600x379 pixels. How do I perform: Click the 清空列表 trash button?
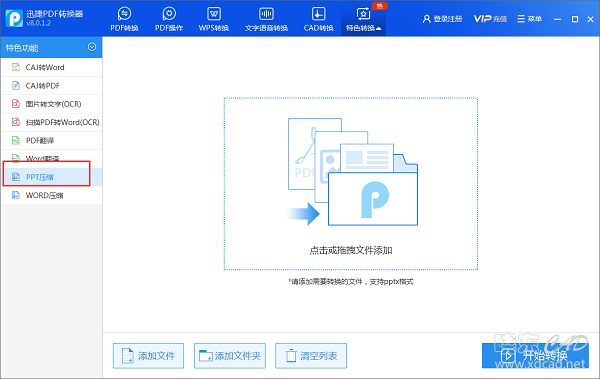click(x=311, y=356)
